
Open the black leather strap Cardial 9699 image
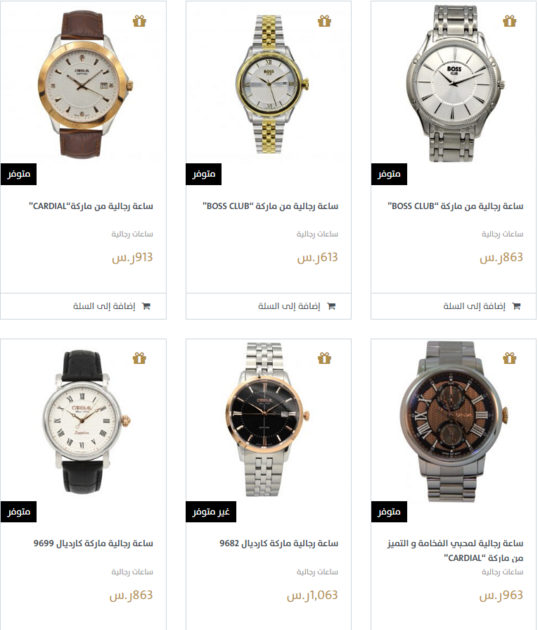85,421
